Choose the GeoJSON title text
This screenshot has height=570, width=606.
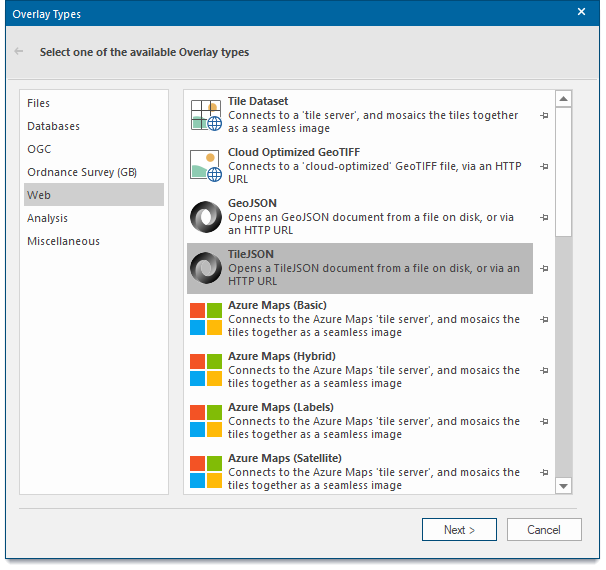tap(252, 203)
